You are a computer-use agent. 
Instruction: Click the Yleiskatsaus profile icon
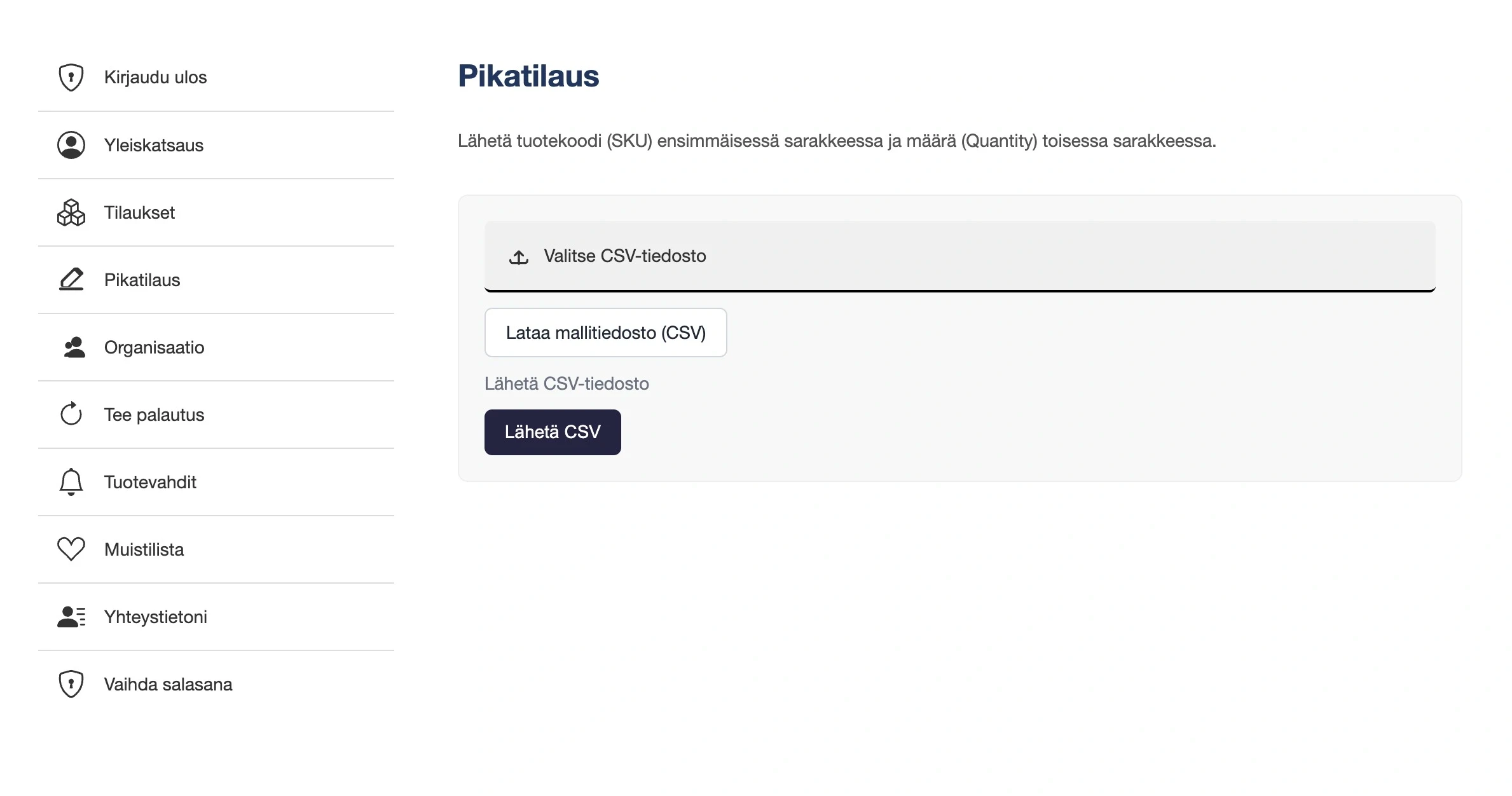click(71, 144)
